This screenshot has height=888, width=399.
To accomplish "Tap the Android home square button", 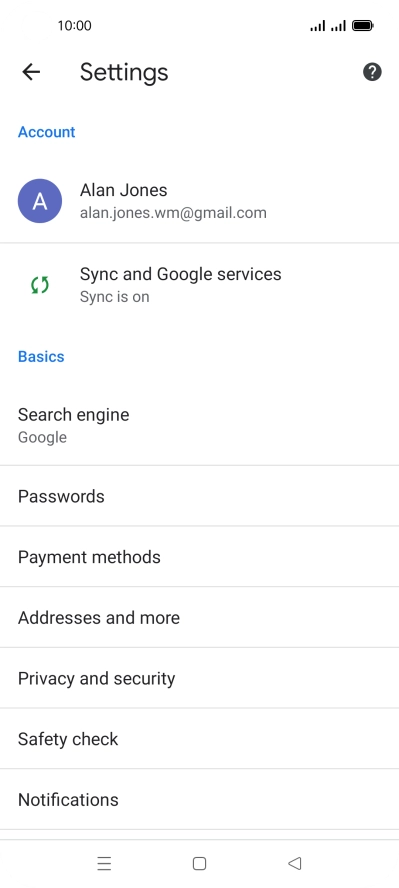I will coord(199,863).
